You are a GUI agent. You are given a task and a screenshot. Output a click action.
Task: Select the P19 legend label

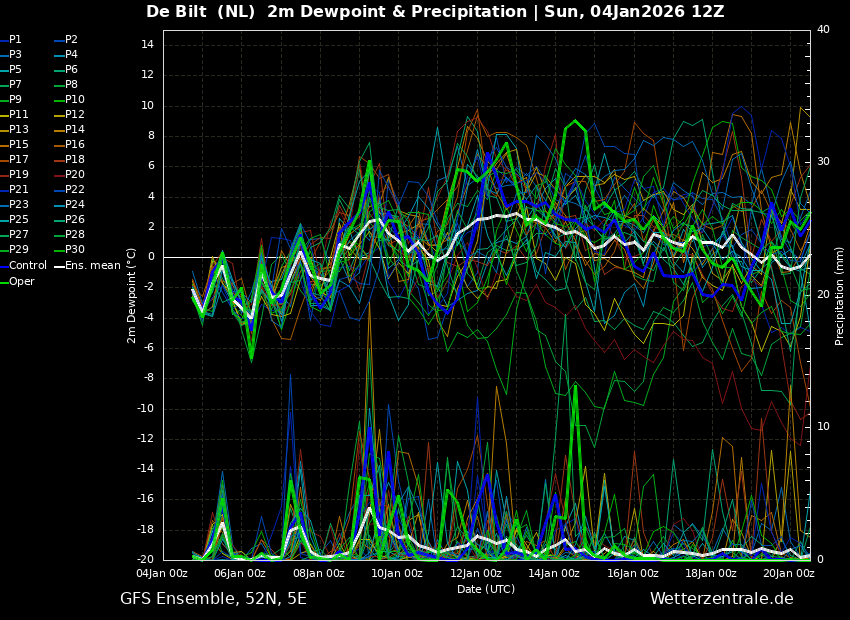[18, 175]
